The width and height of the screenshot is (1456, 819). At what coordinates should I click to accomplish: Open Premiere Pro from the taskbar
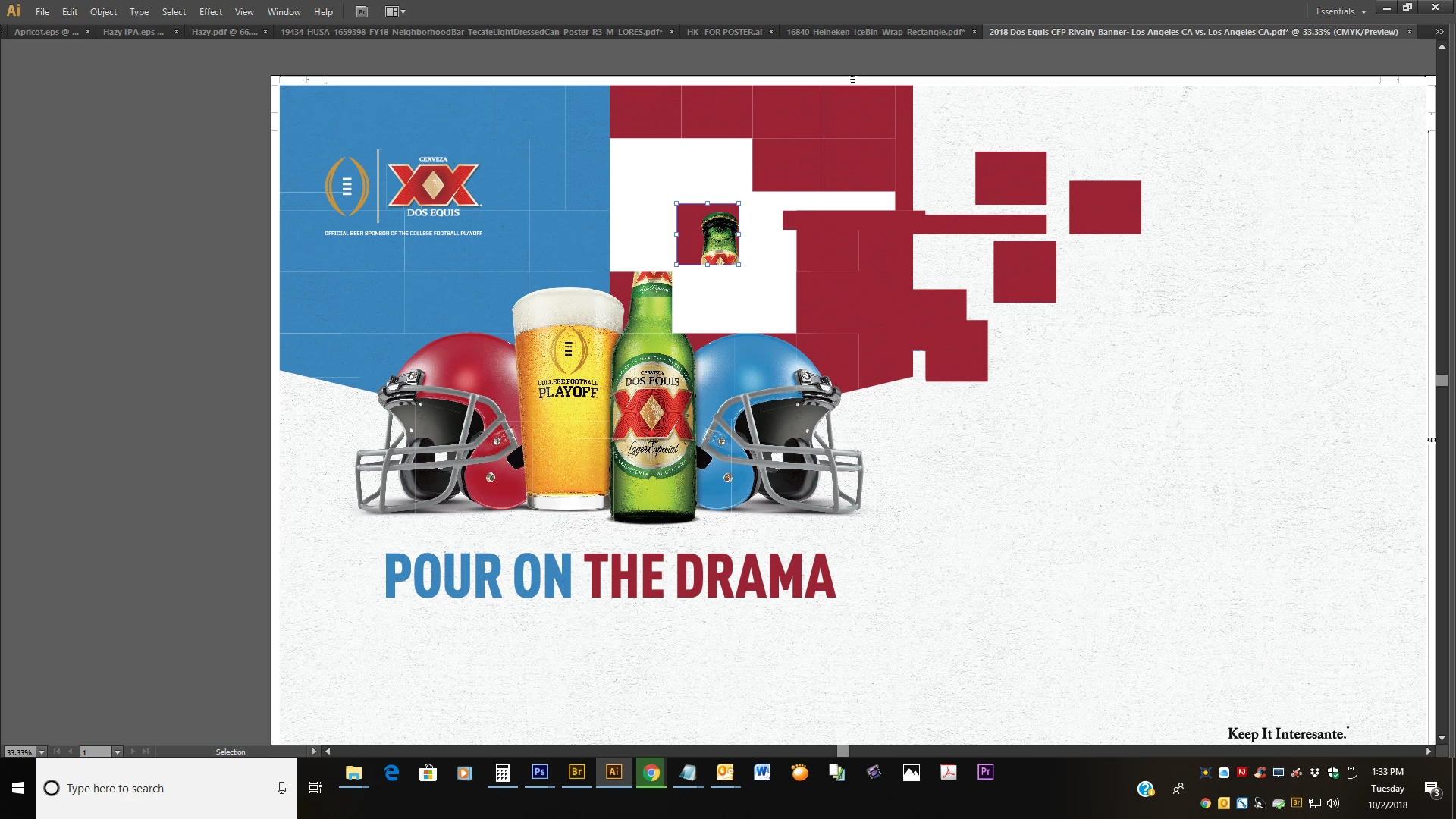point(985,772)
